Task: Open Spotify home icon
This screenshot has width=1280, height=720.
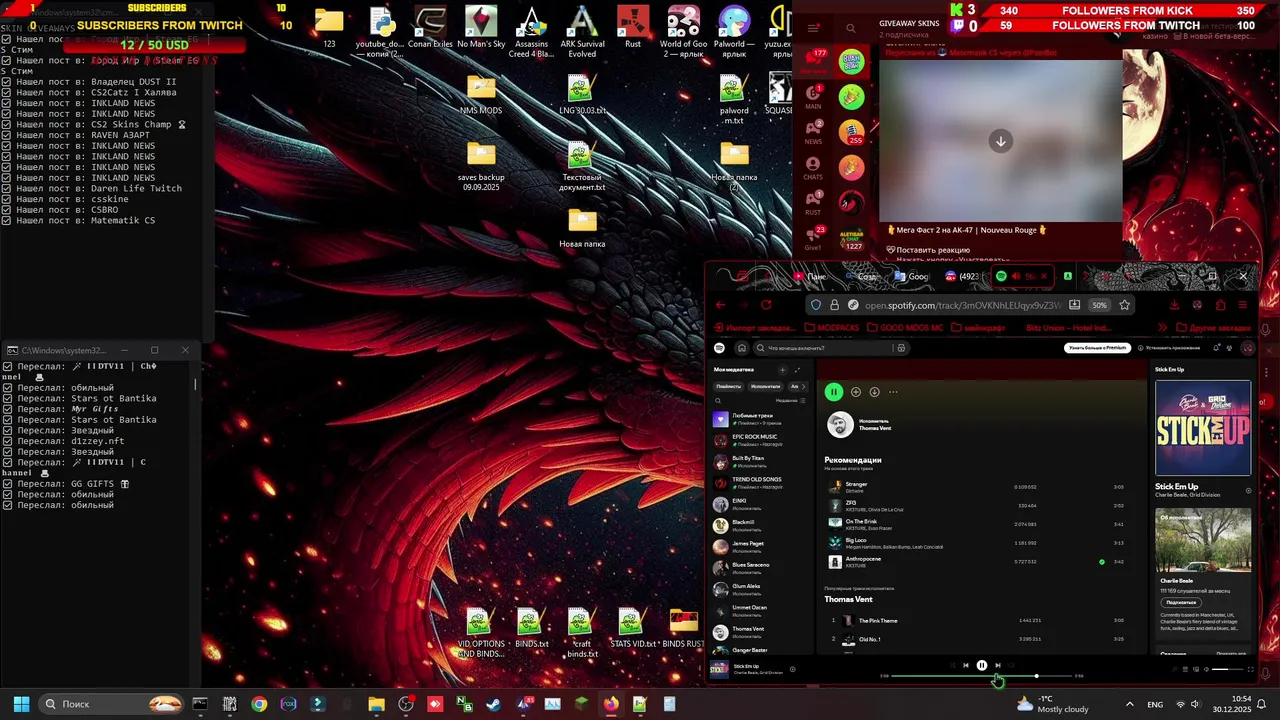Action: click(x=741, y=348)
